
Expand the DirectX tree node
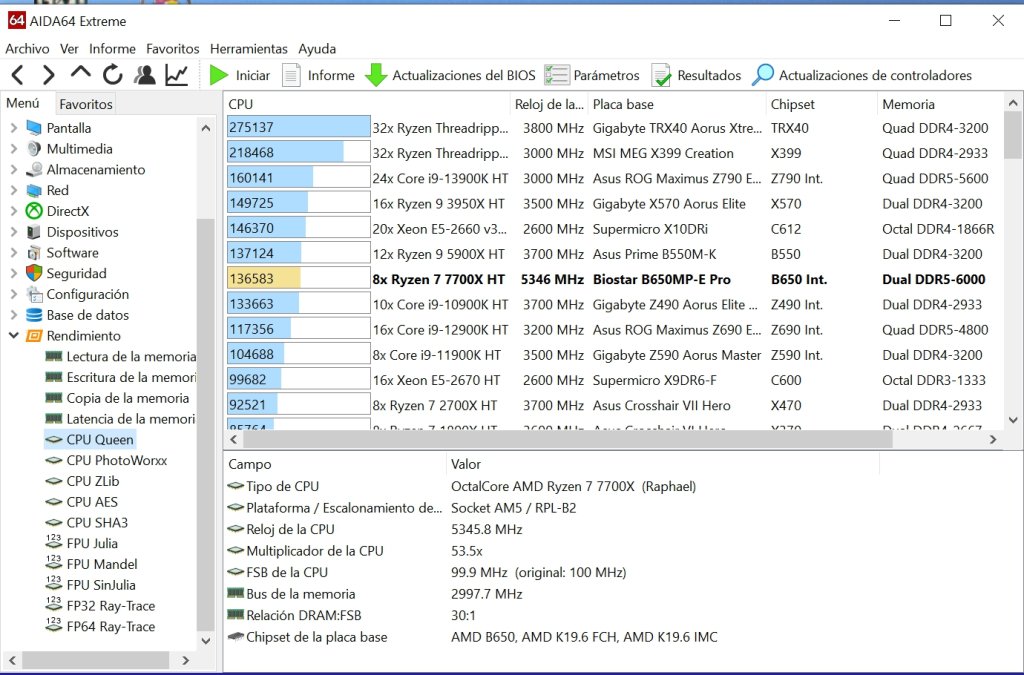pos(14,211)
